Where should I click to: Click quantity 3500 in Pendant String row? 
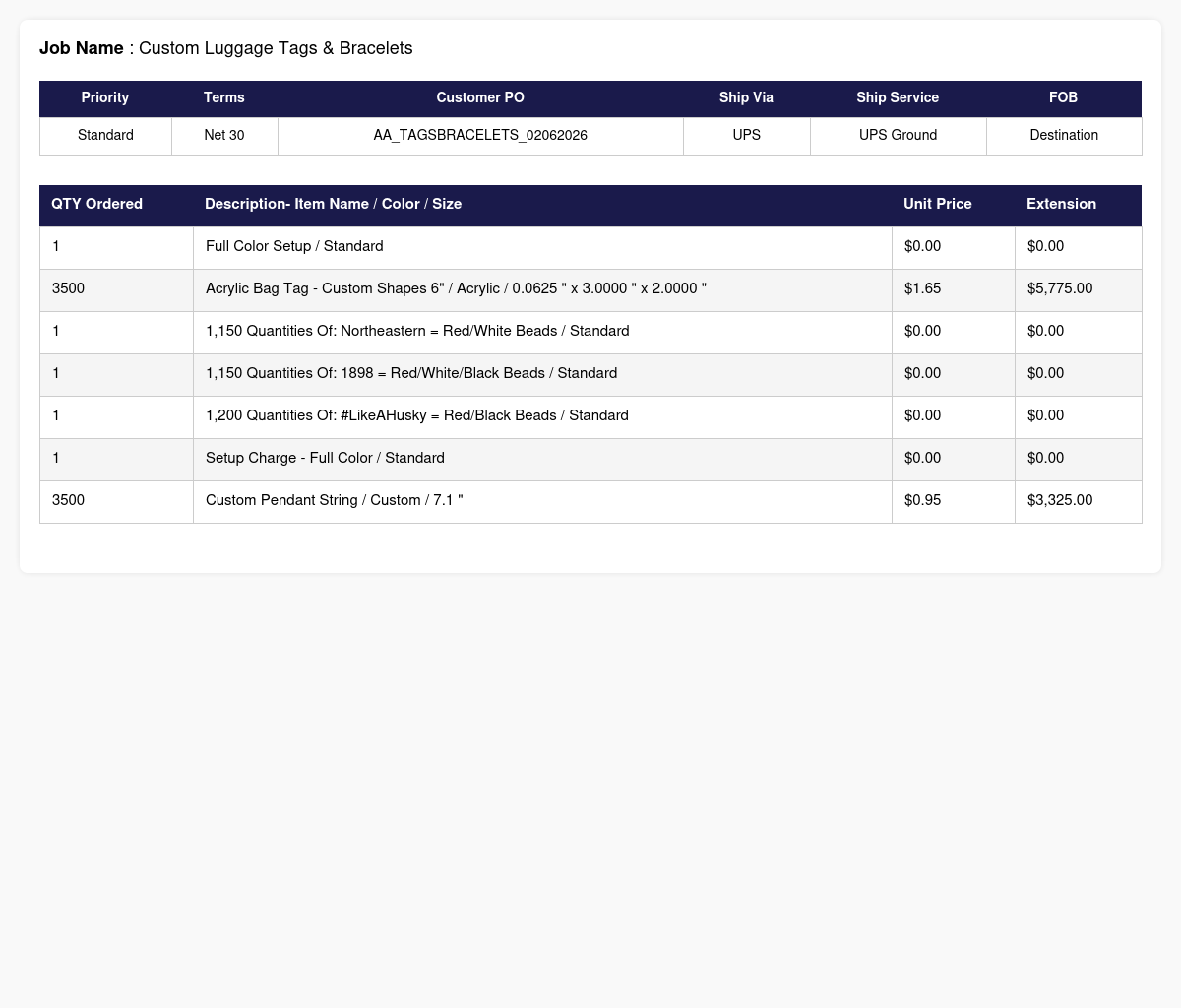click(x=68, y=500)
